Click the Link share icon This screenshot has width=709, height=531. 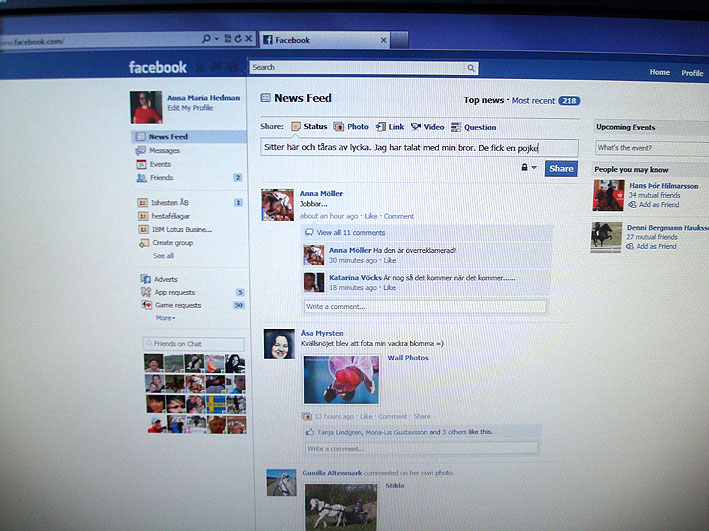tap(381, 127)
